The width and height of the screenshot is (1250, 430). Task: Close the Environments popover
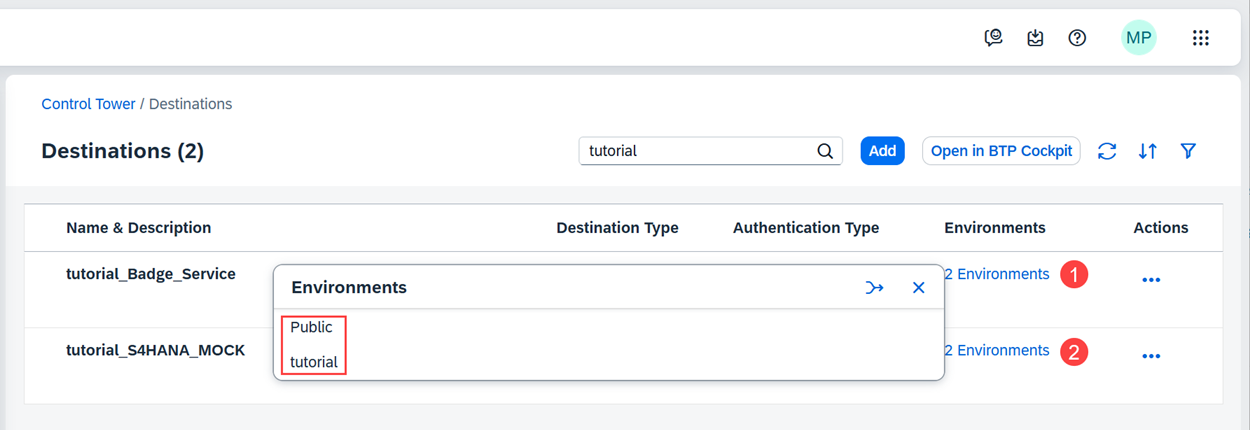coord(918,288)
